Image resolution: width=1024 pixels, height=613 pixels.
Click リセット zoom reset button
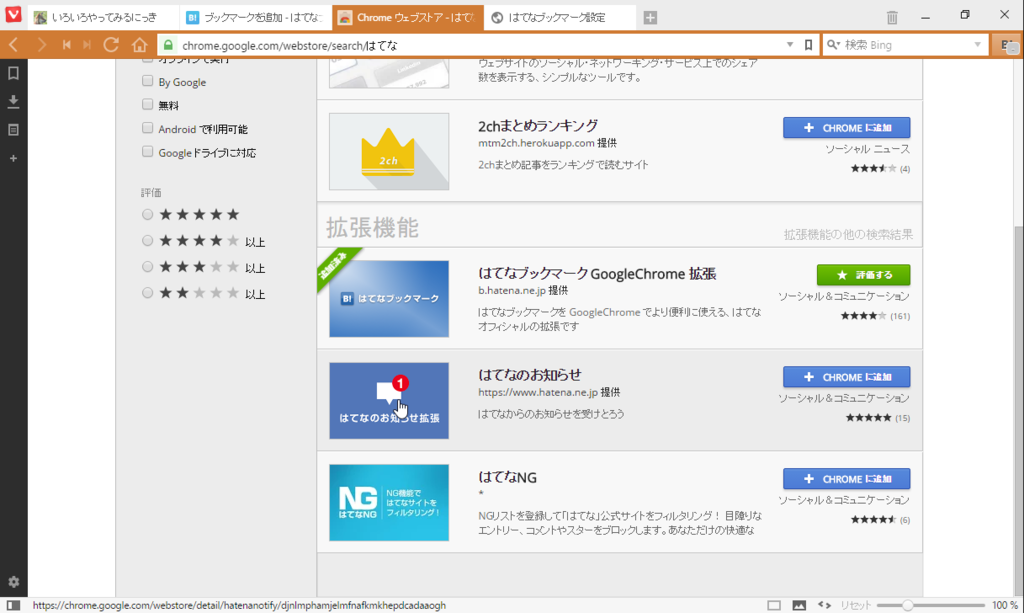[x=856, y=605]
